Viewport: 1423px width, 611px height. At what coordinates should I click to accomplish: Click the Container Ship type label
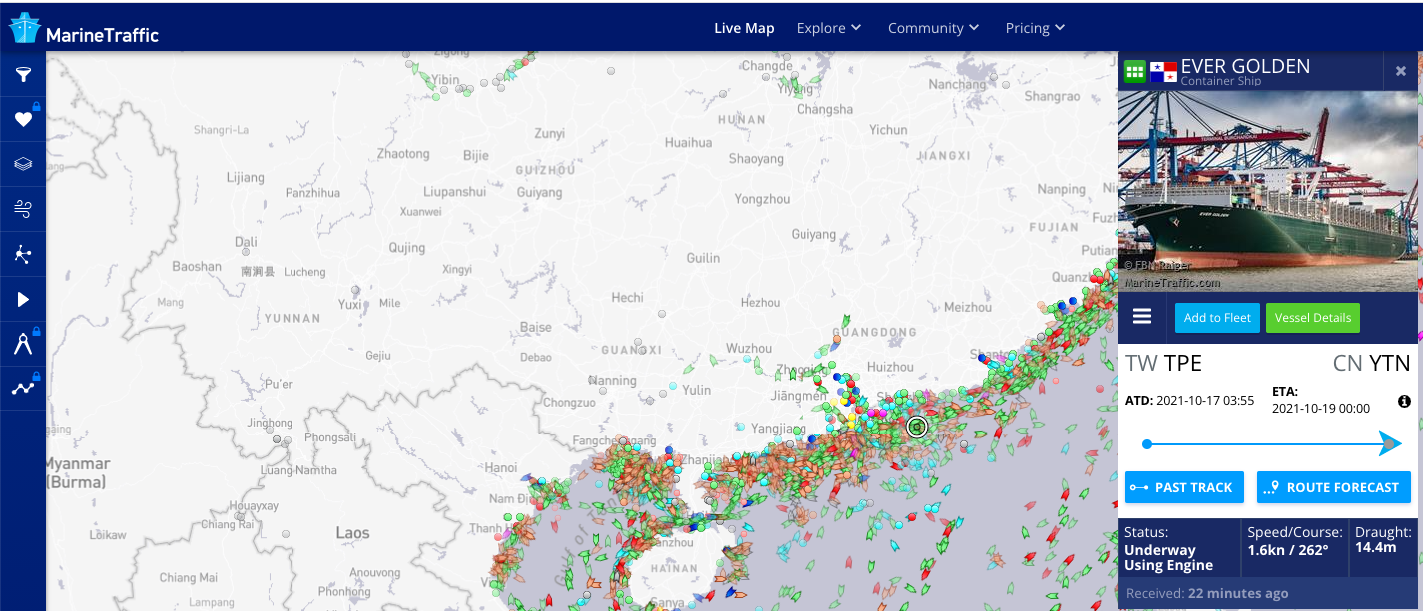(1221, 82)
